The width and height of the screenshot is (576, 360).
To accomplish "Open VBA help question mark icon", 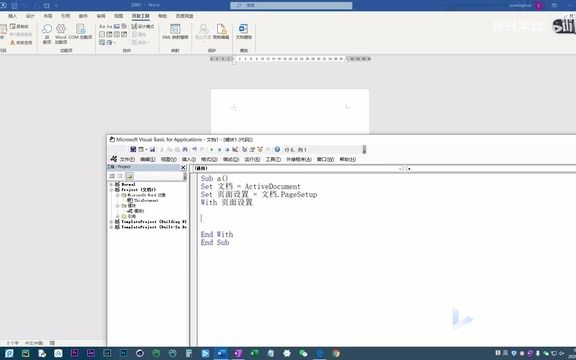I will point(277,150).
